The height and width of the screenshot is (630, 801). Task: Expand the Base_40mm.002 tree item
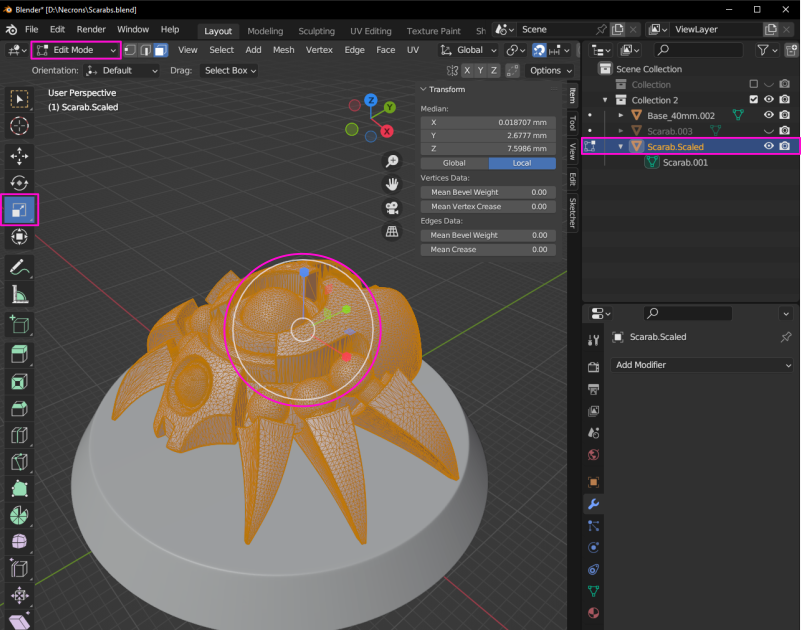pyautogui.click(x=621, y=115)
